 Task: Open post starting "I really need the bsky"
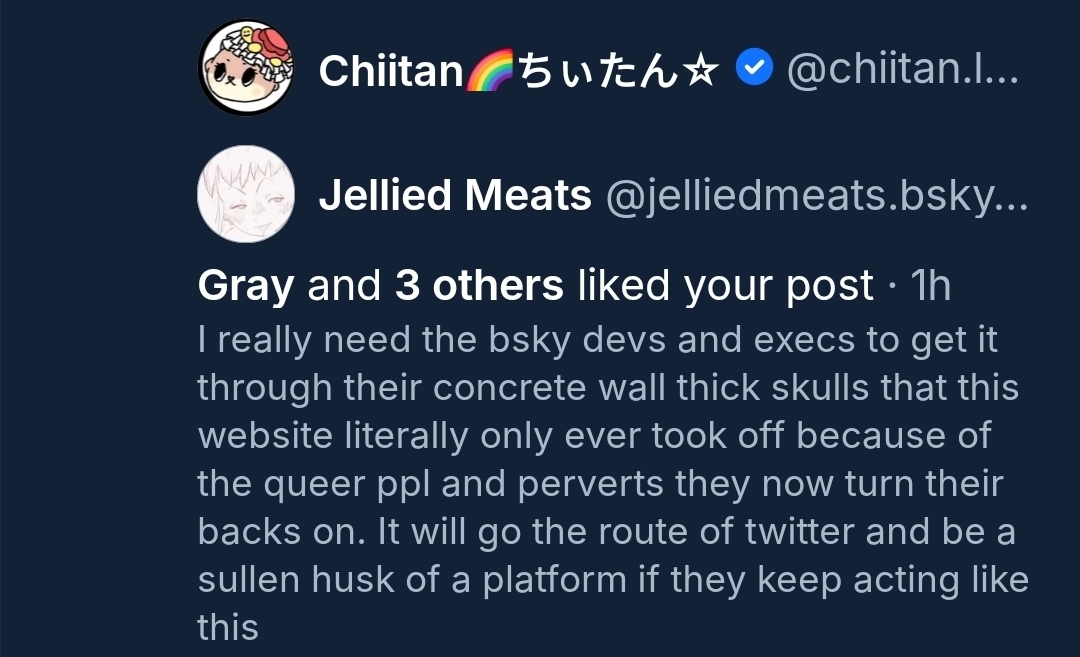tap(597, 341)
